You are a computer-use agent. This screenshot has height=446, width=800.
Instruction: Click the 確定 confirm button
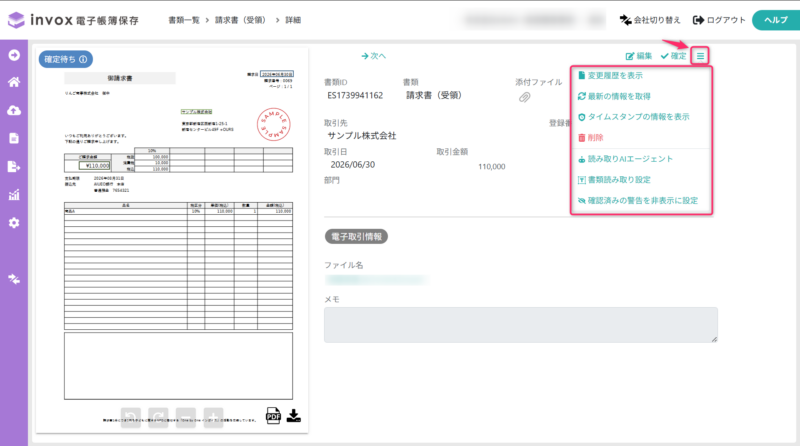tap(673, 56)
